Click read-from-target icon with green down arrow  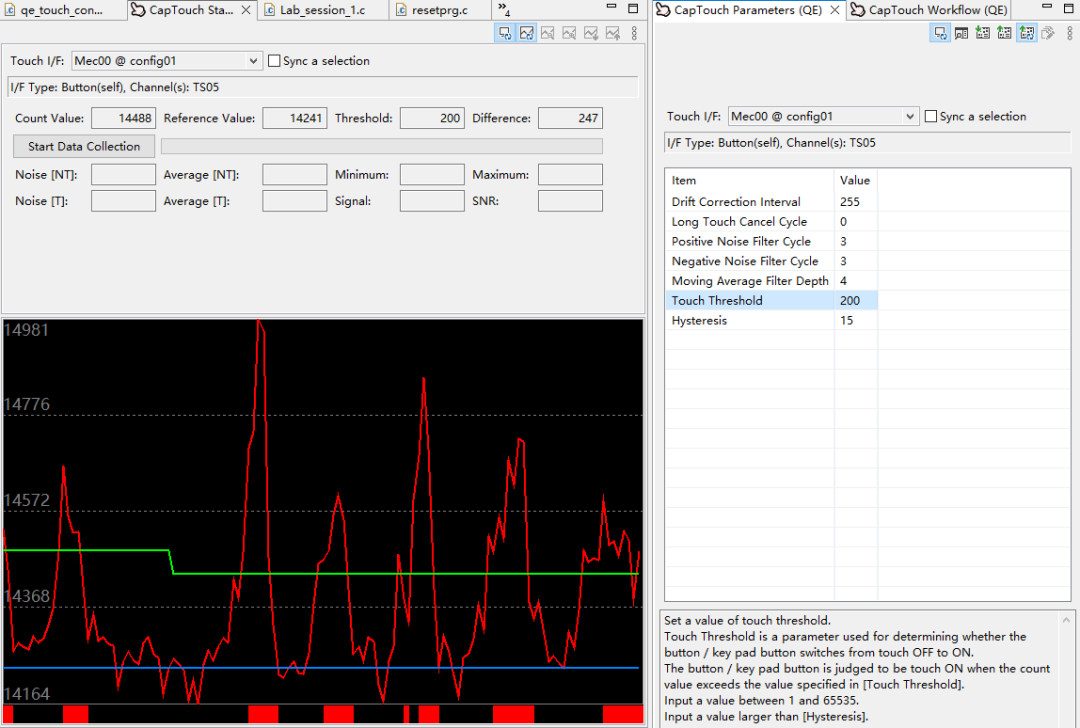click(x=982, y=33)
